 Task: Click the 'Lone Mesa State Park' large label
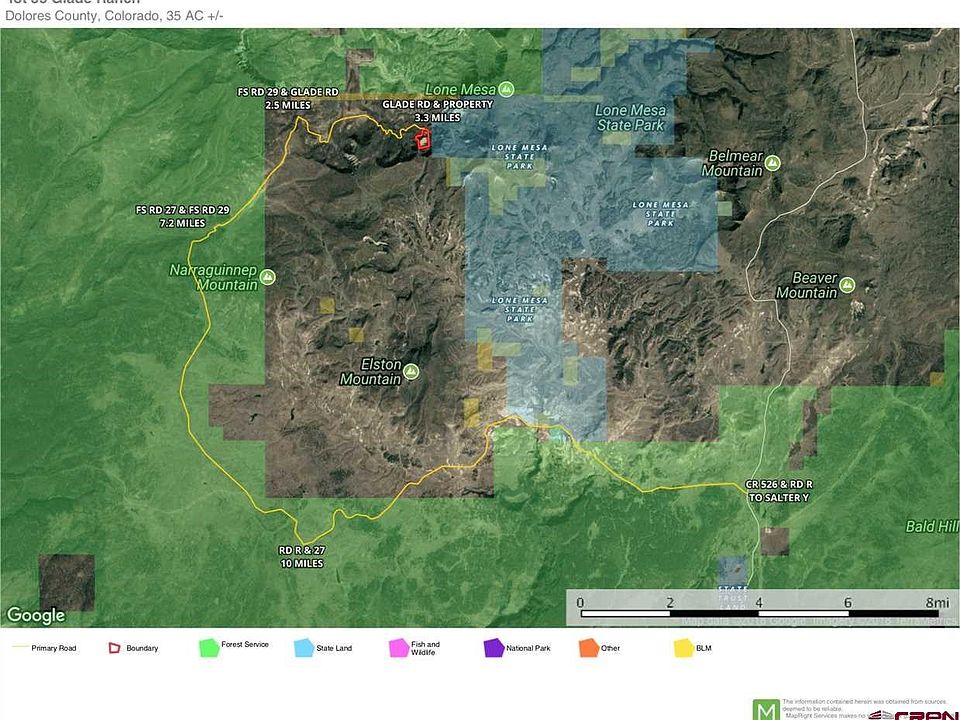[x=631, y=118]
